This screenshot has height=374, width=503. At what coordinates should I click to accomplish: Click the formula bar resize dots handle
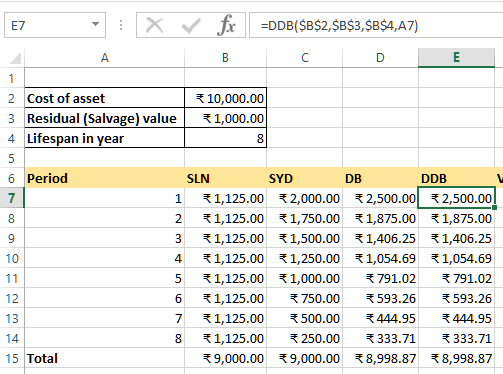tap(121, 25)
